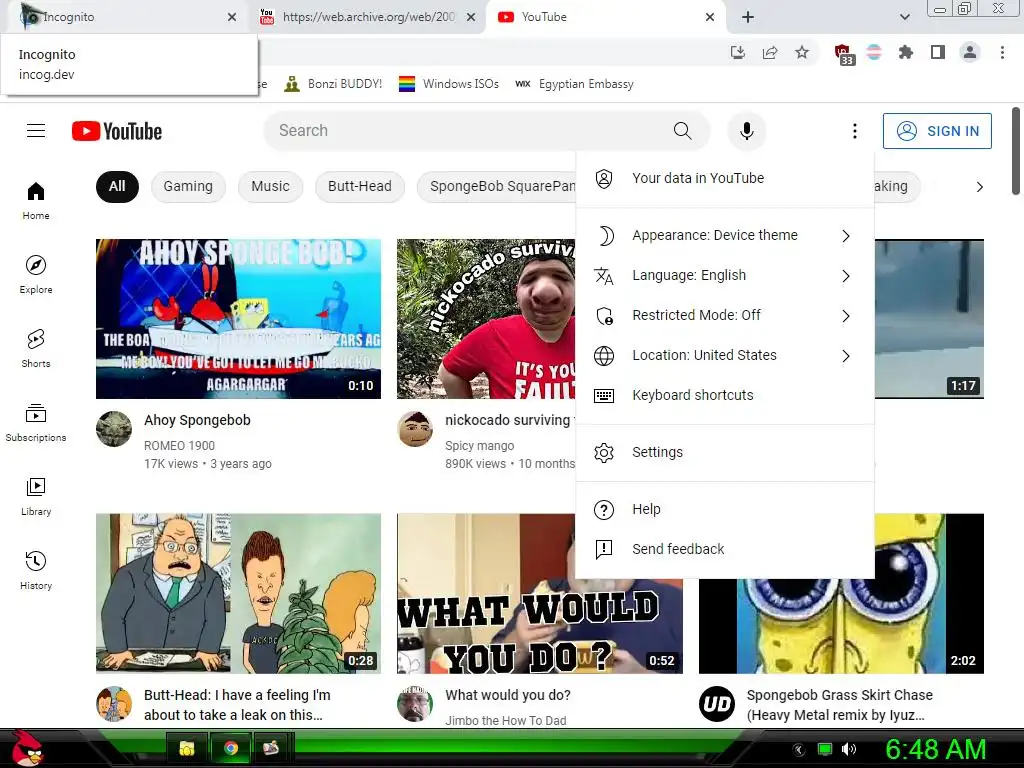Open the UD channel avatar

(x=716, y=704)
